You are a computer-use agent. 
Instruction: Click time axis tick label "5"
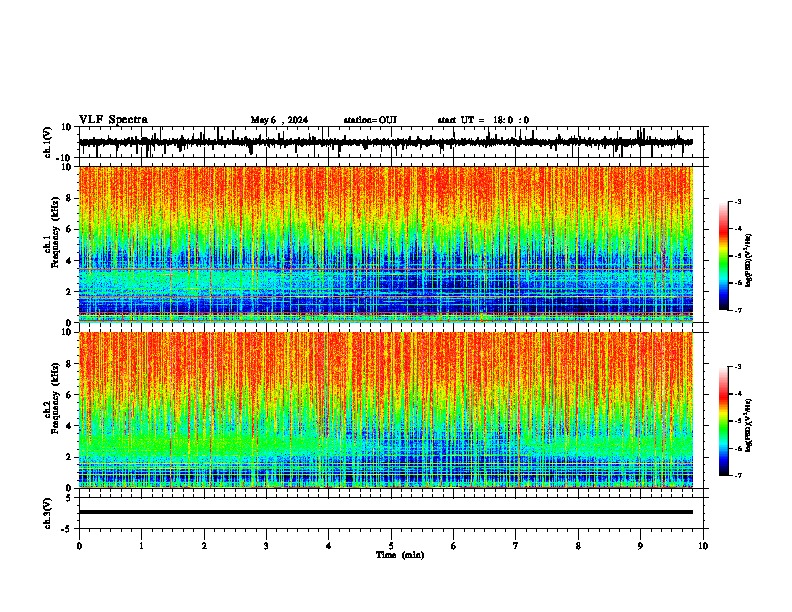[x=391, y=546]
